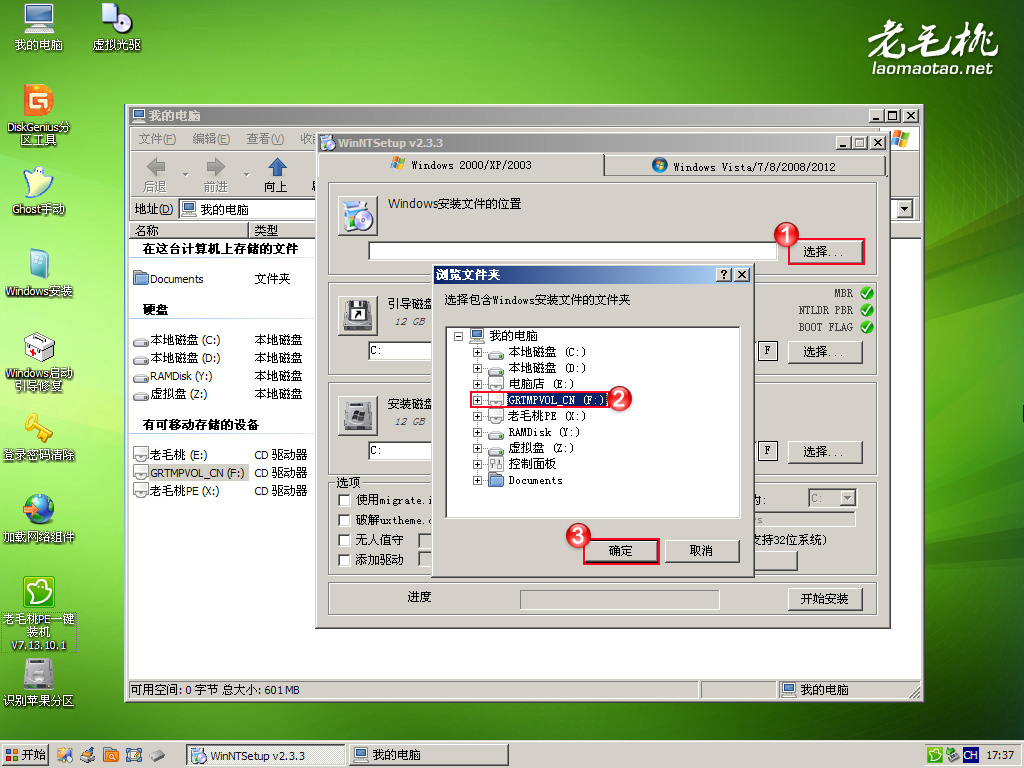
Task: Click the WinNTSetup v2.3.3 taskbar button
Action: pyautogui.click(x=265, y=756)
